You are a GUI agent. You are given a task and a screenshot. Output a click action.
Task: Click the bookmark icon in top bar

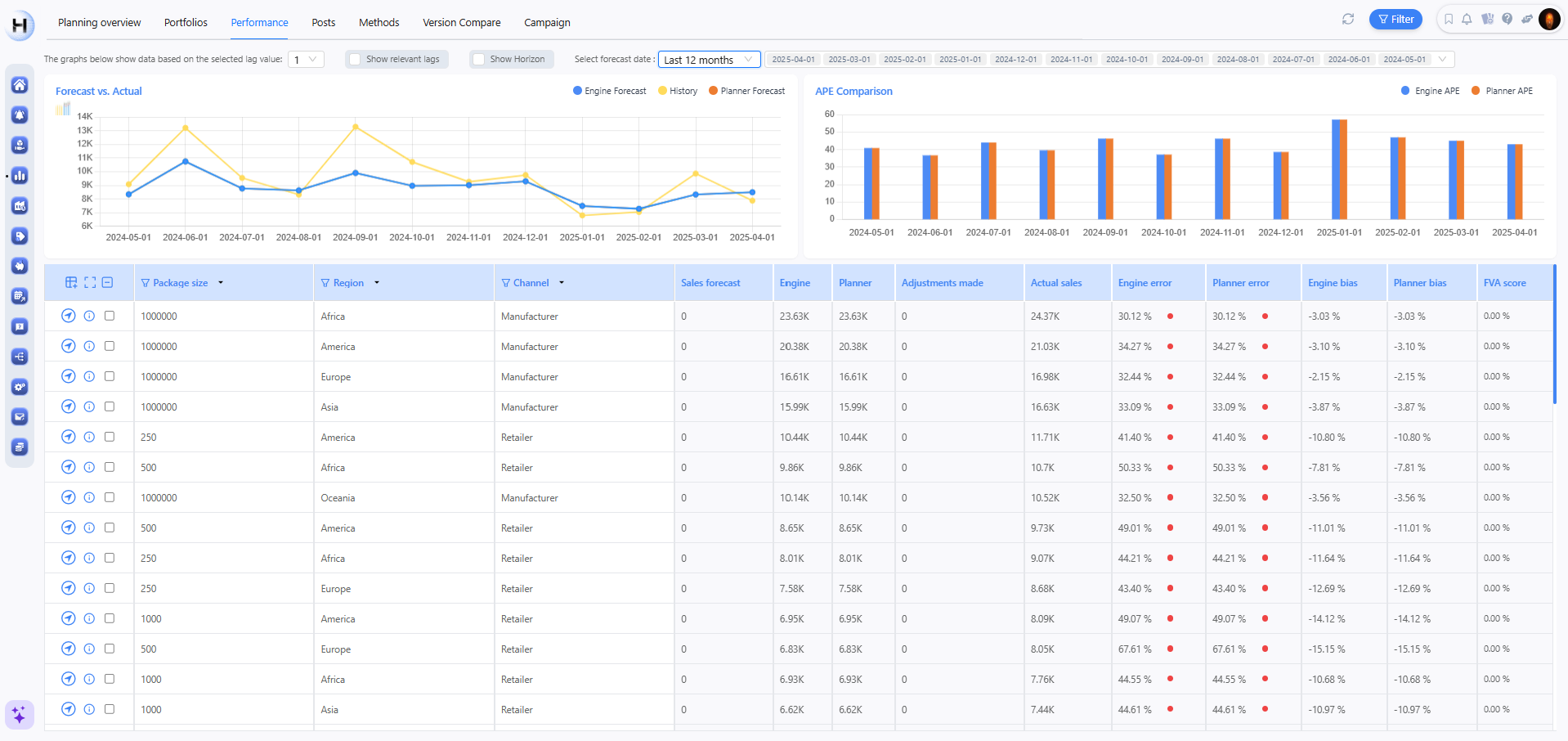[x=1449, y=19]
